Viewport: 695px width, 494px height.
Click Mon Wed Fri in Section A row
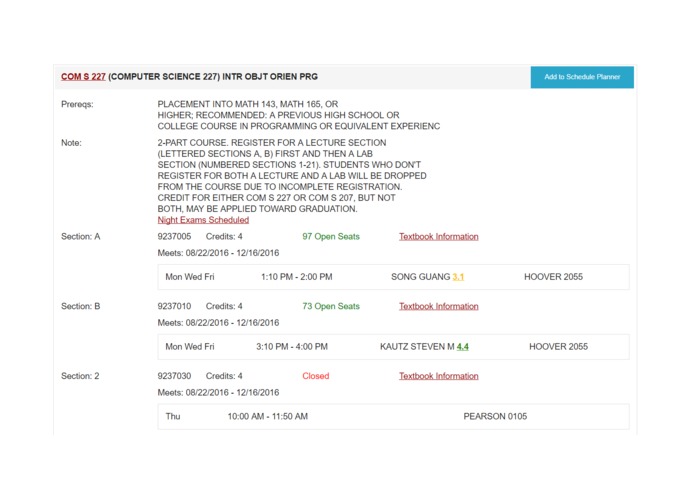(x=190, y=277)
